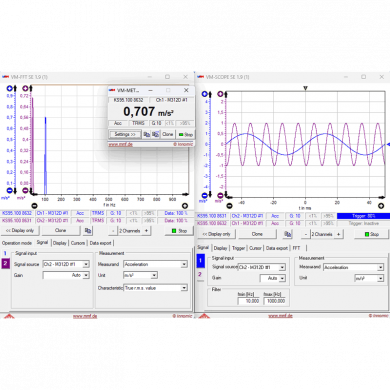Click the blue plus zoom icon on the FFT y-axis
This screenshot has width=390, height=390.
(x=10, y=88)
